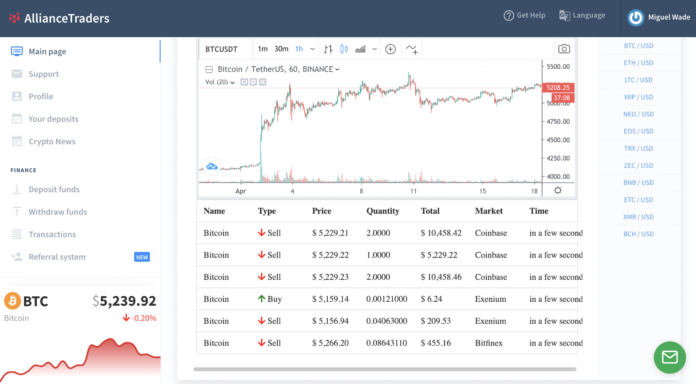Viewport: 696px width, 384px height.
Task: Expand Bitcoin / TetherUS title dropdown arrow
Action: pyautogui.click(x=337, y=70)
